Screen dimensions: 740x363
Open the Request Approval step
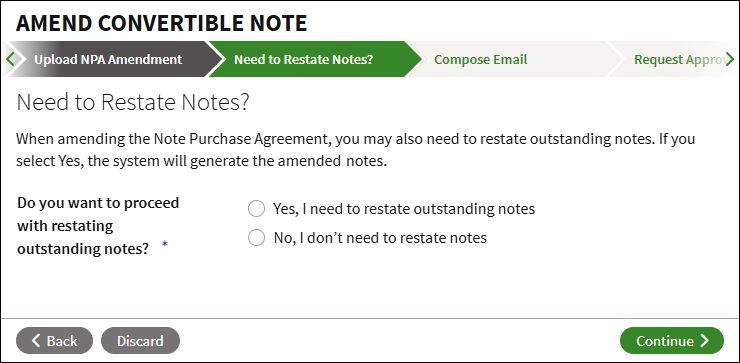tap(675, 59)
